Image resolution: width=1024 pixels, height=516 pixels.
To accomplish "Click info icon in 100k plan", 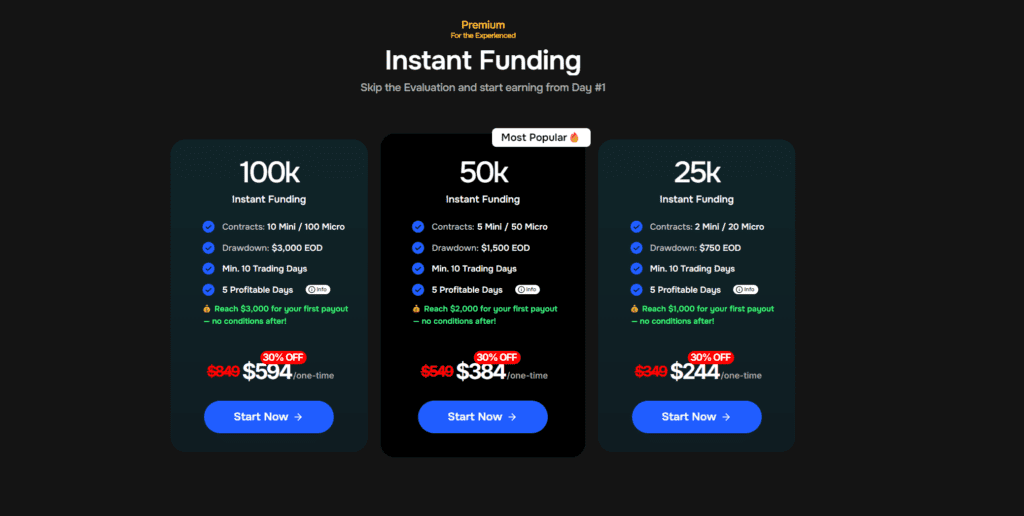I will tap(316, 289).
